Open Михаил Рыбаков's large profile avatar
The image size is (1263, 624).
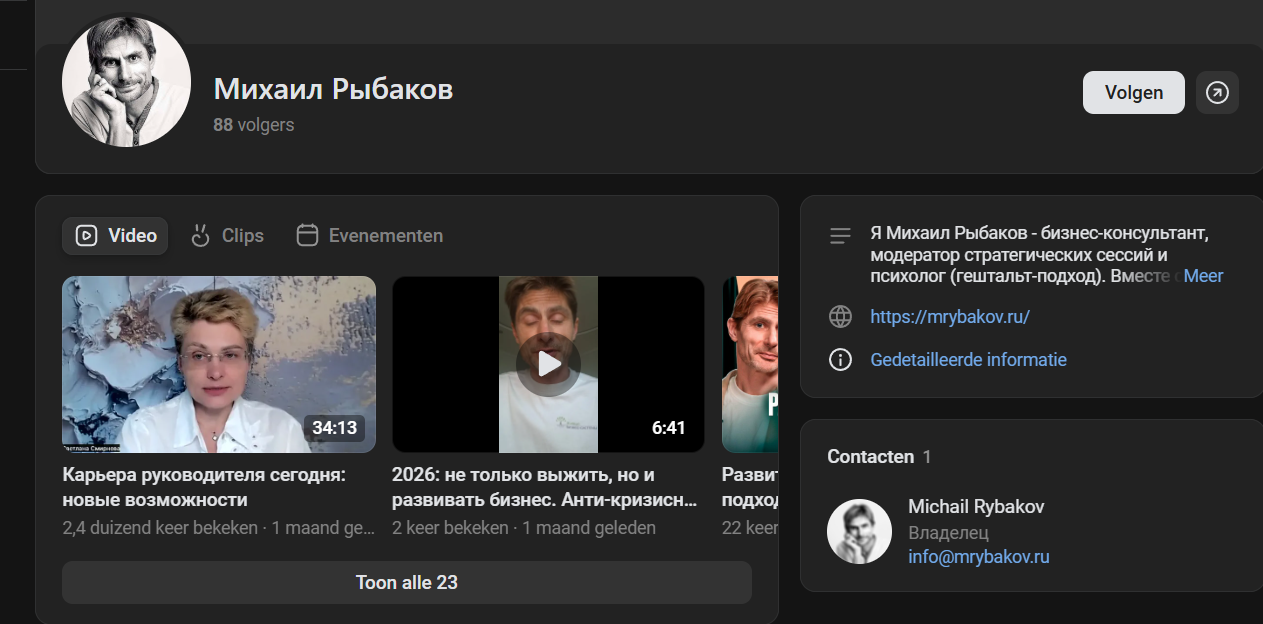[x=126, y=82]
